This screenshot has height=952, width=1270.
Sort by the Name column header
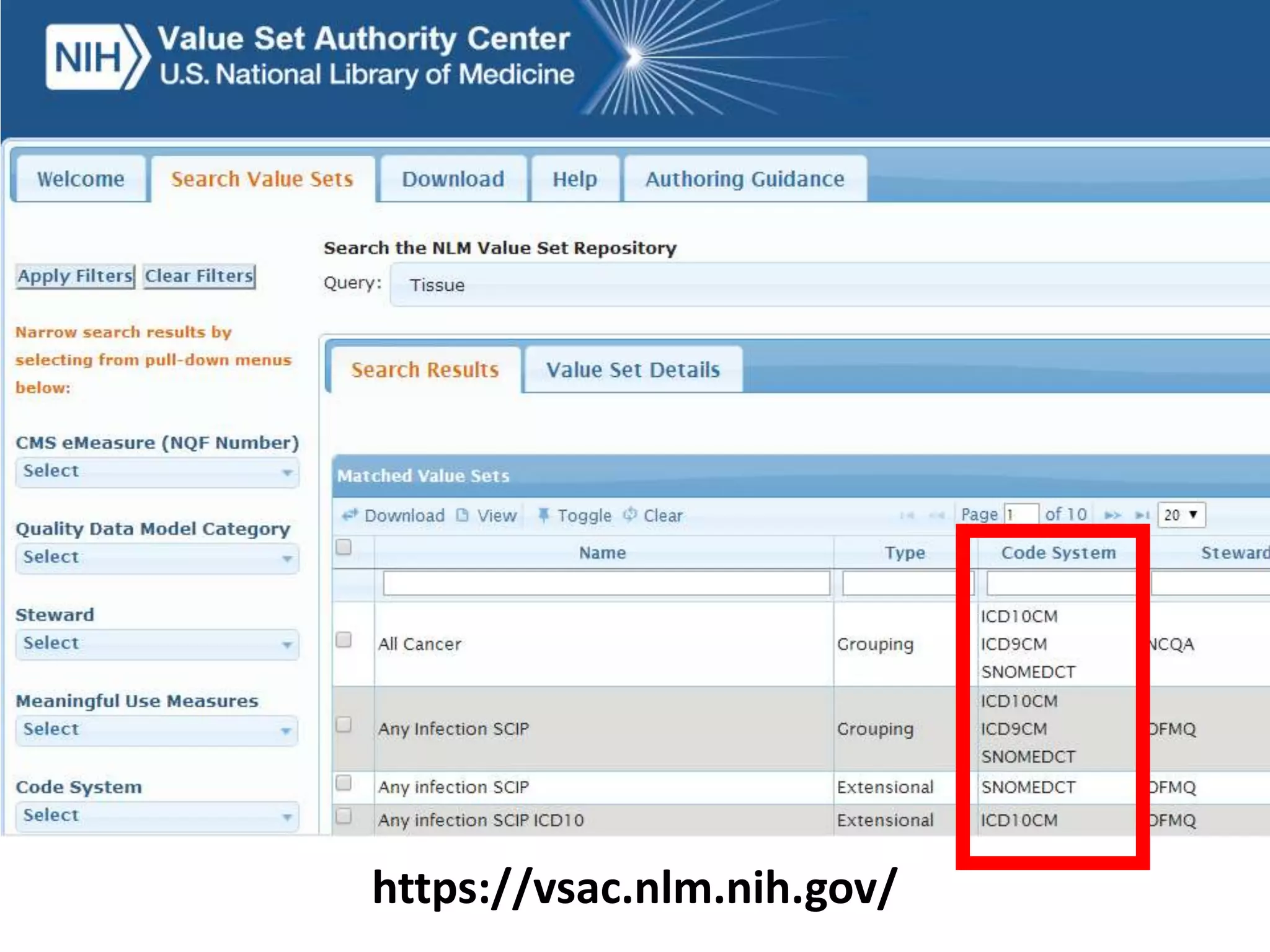coord(603,553)
